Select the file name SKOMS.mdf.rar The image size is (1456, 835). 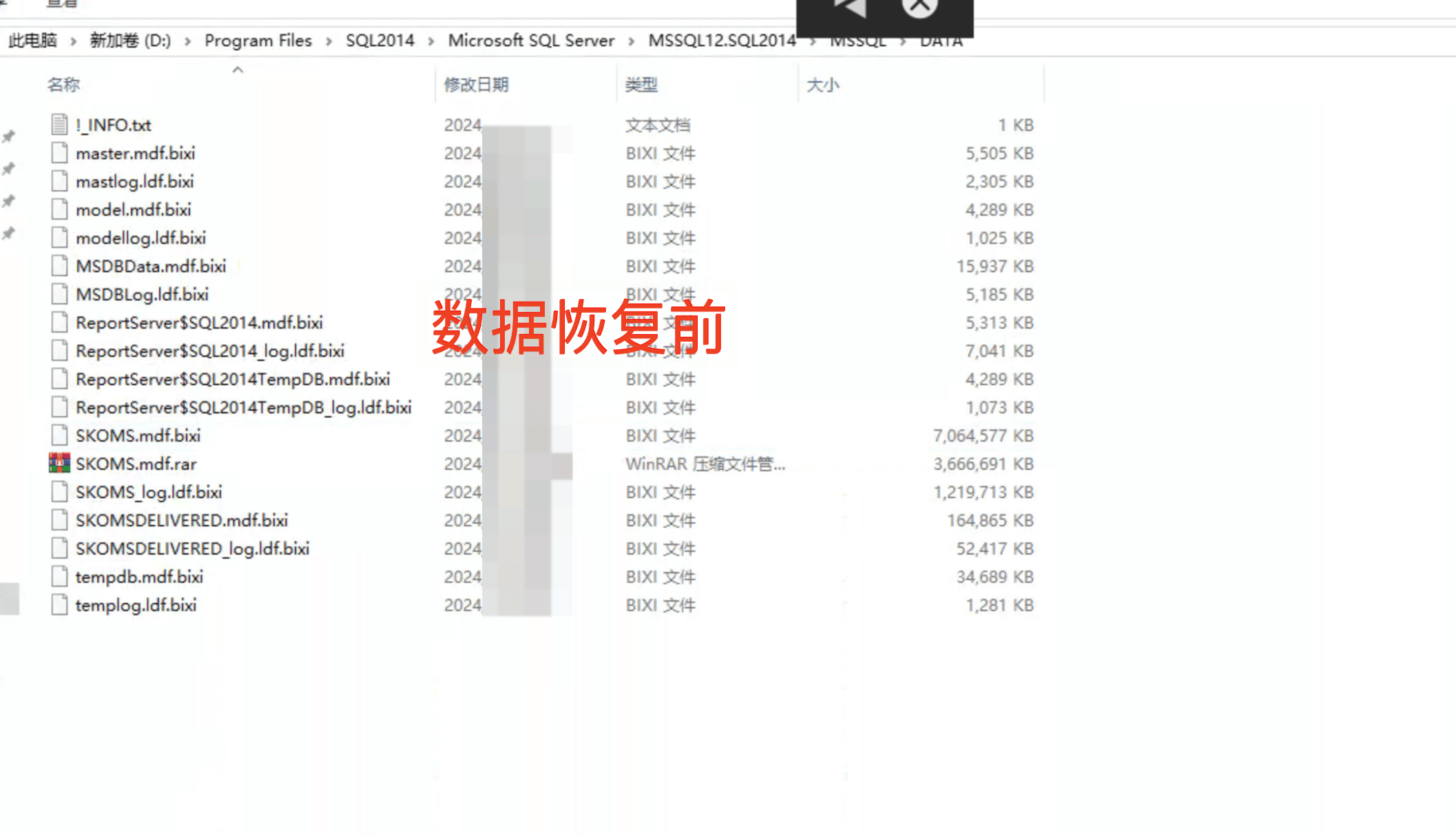[x=136, y=464]
